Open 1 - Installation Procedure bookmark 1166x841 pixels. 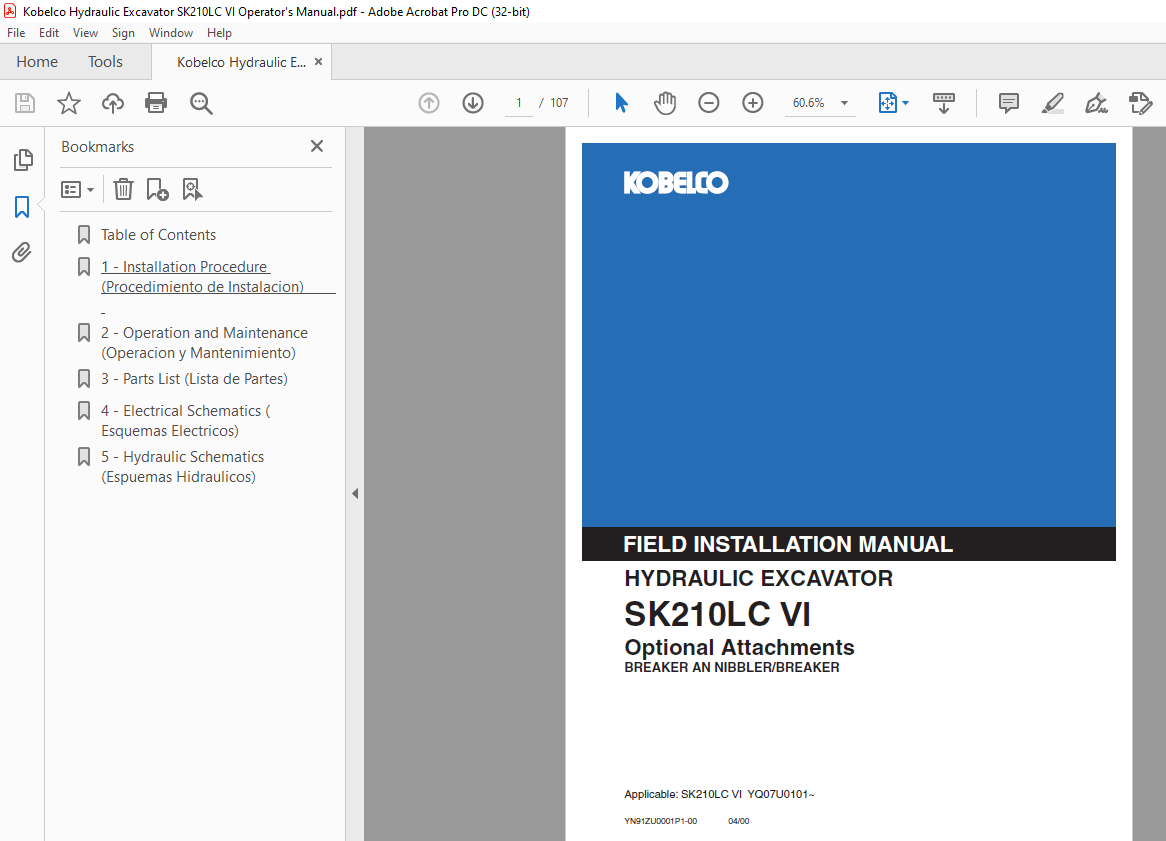(x=202, y=277)
